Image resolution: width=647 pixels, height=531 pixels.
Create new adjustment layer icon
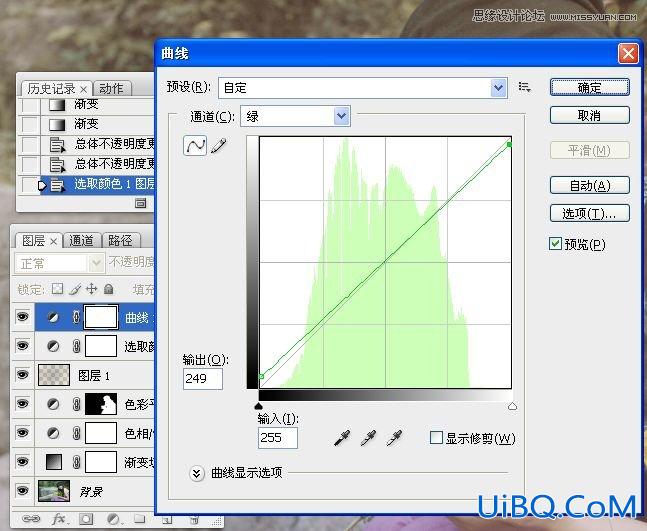[x=113, y=519]
